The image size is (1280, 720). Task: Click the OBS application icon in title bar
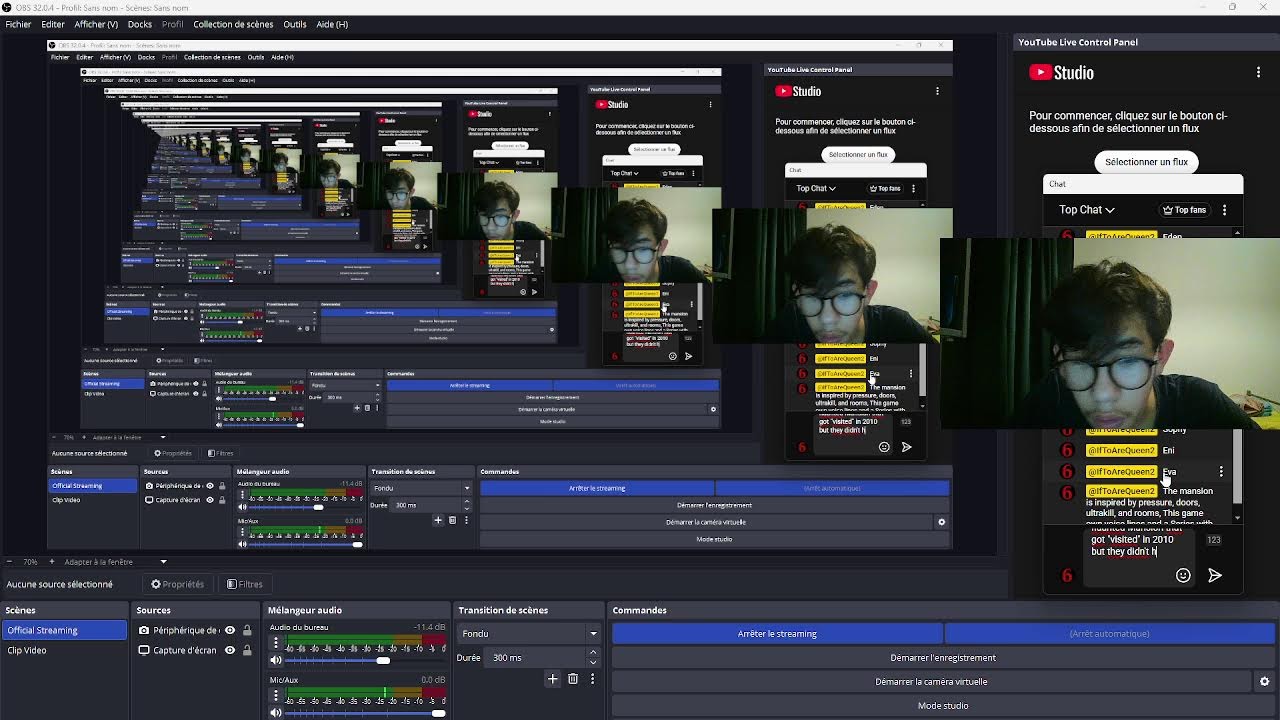[8, 7]
